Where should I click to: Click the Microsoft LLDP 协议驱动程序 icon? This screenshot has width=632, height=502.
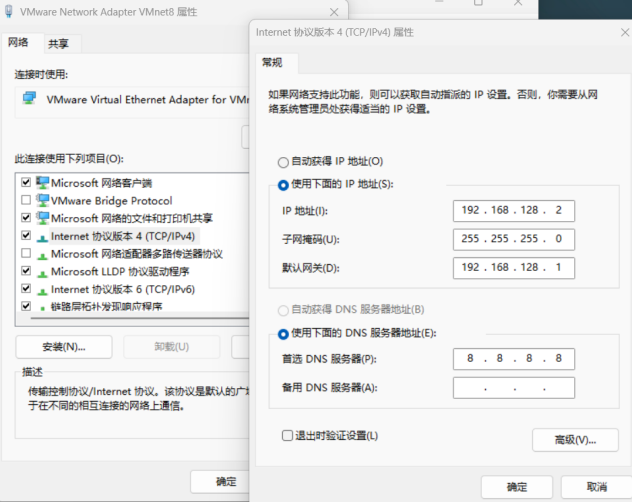click(x=42, y=274)
